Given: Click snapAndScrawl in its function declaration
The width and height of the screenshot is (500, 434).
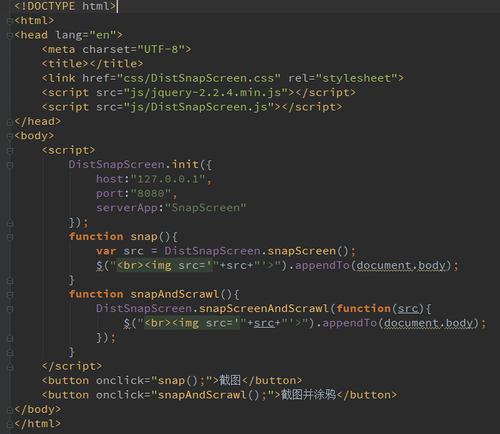Looking at the screenshot, I should pos(175,294).
